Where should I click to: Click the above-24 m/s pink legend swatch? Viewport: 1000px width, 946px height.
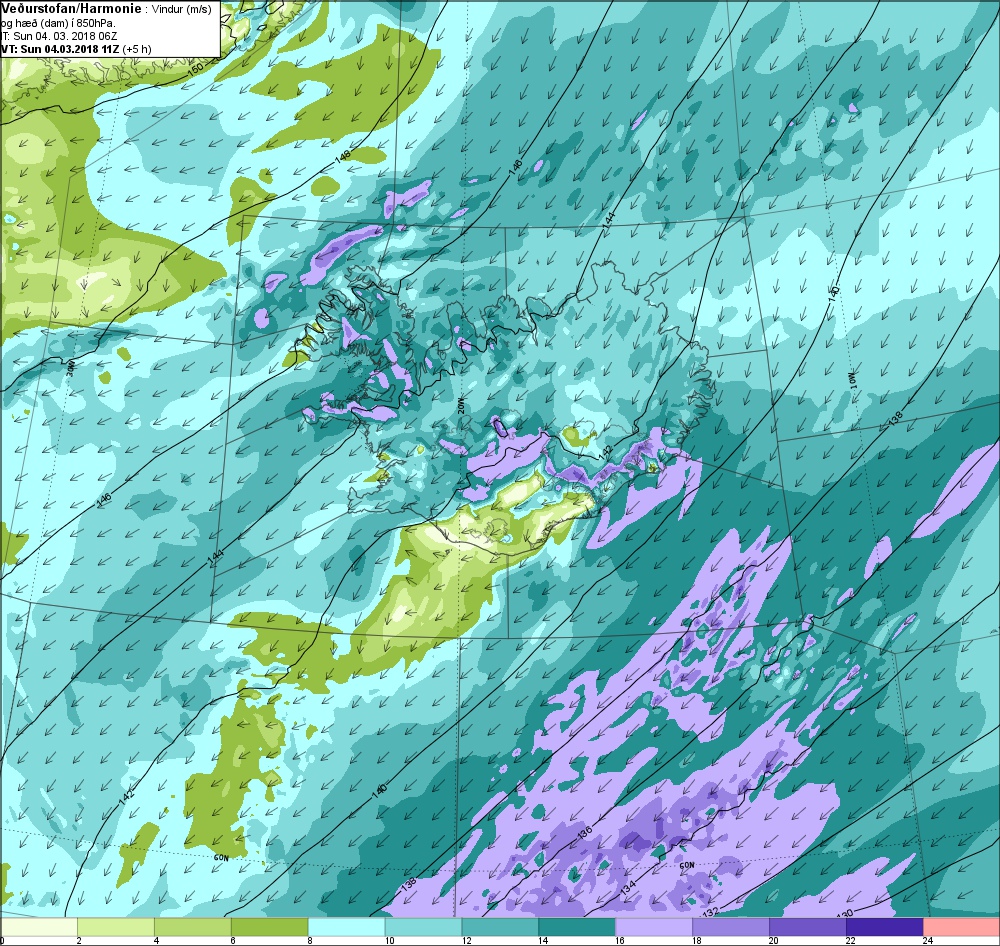961,927
